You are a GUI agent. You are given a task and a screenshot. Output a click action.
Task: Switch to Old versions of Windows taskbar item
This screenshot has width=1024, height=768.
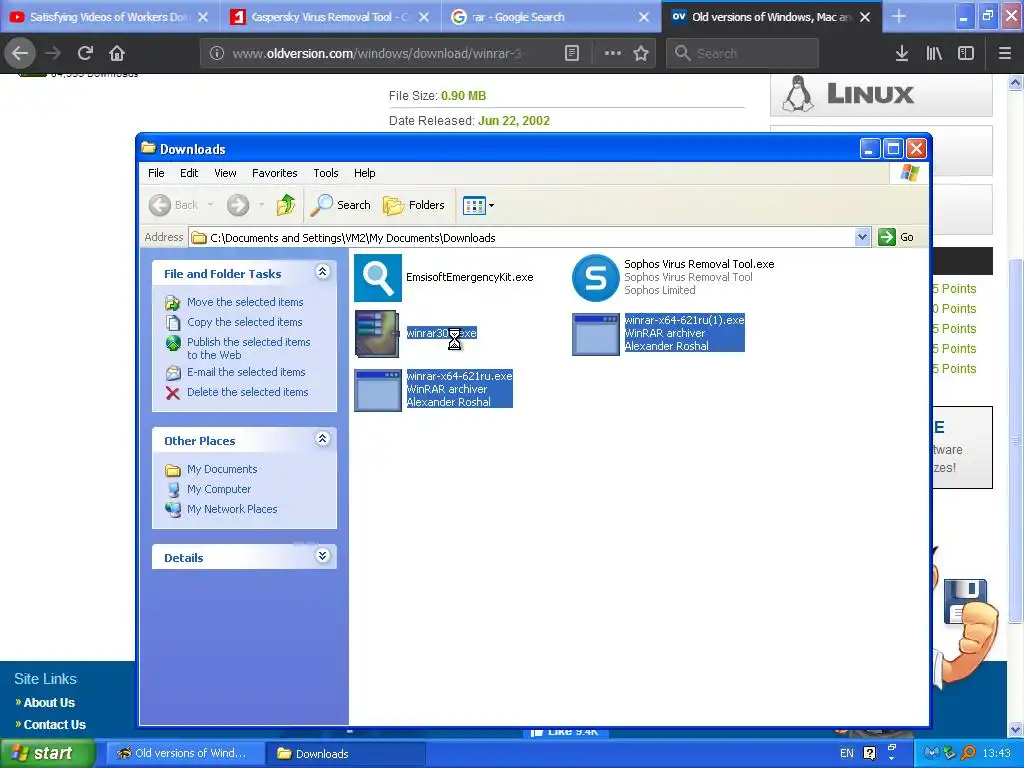click(x=185, y=753)
